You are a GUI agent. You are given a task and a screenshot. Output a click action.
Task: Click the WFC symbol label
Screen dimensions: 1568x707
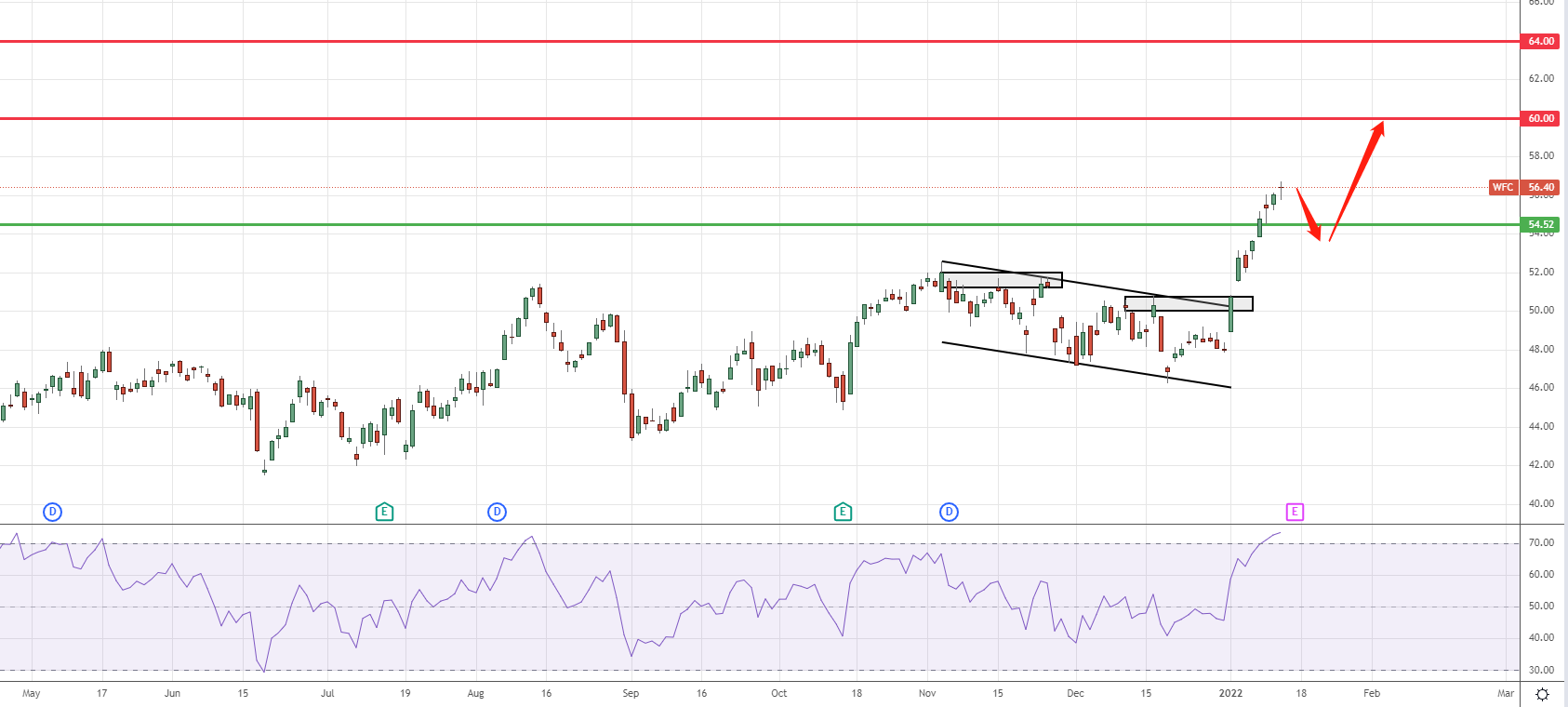pos(1502,187)
